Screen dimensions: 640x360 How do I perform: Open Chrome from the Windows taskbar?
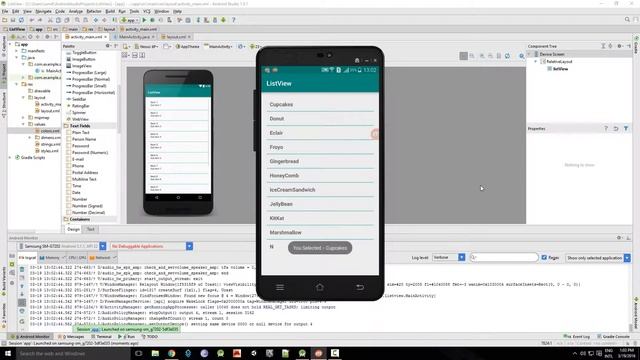click(171, 353)
